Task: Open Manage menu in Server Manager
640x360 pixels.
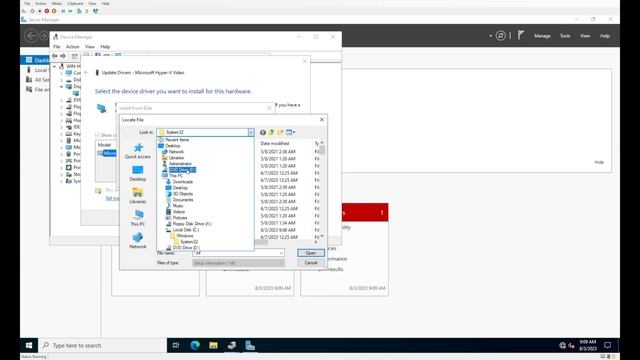Action: 542,36
